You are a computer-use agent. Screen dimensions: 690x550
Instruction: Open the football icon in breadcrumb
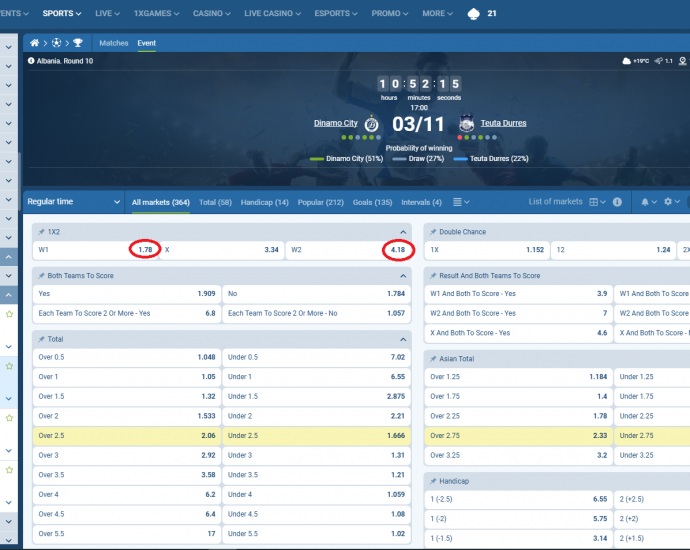(56, 43)
